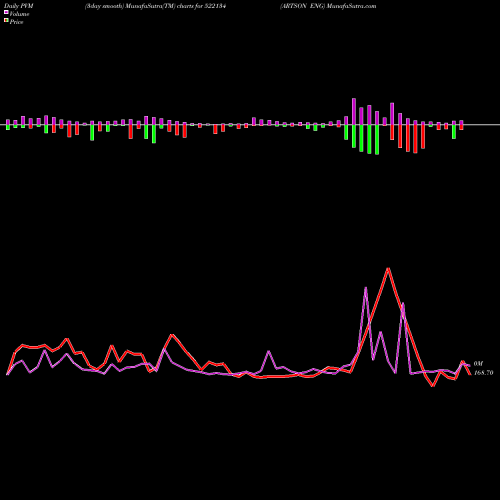Click the highest magenta volume line spike

pyautogui.click(x=366, y=288)
